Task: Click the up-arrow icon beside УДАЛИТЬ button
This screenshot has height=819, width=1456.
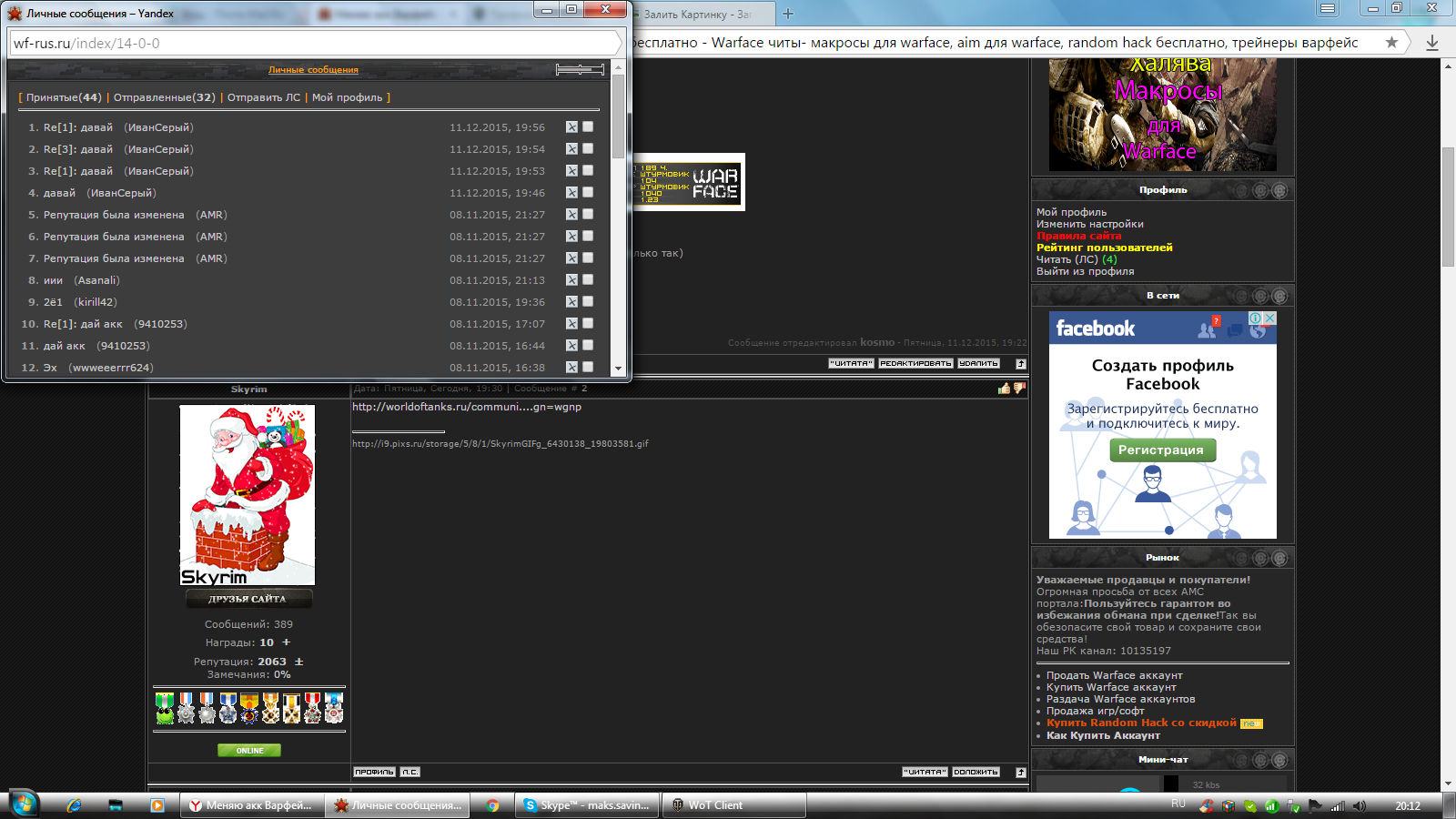Action: pyautogui.click(x=1021, y=364)
